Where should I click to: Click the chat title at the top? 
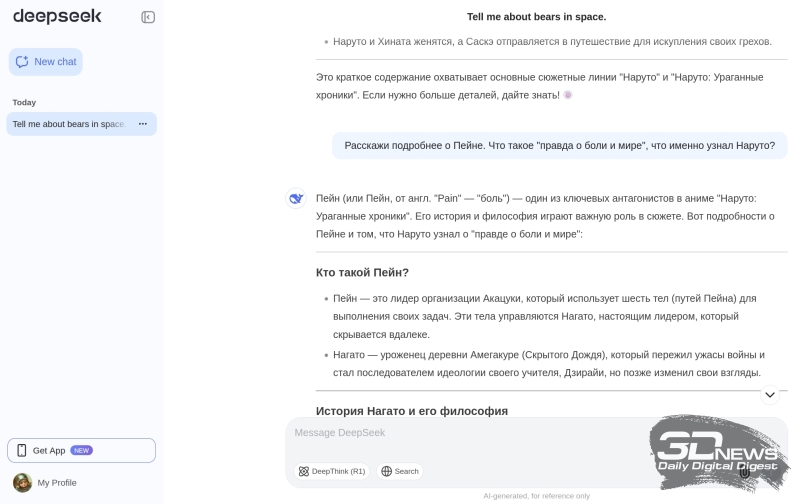(x=536, y=17)
